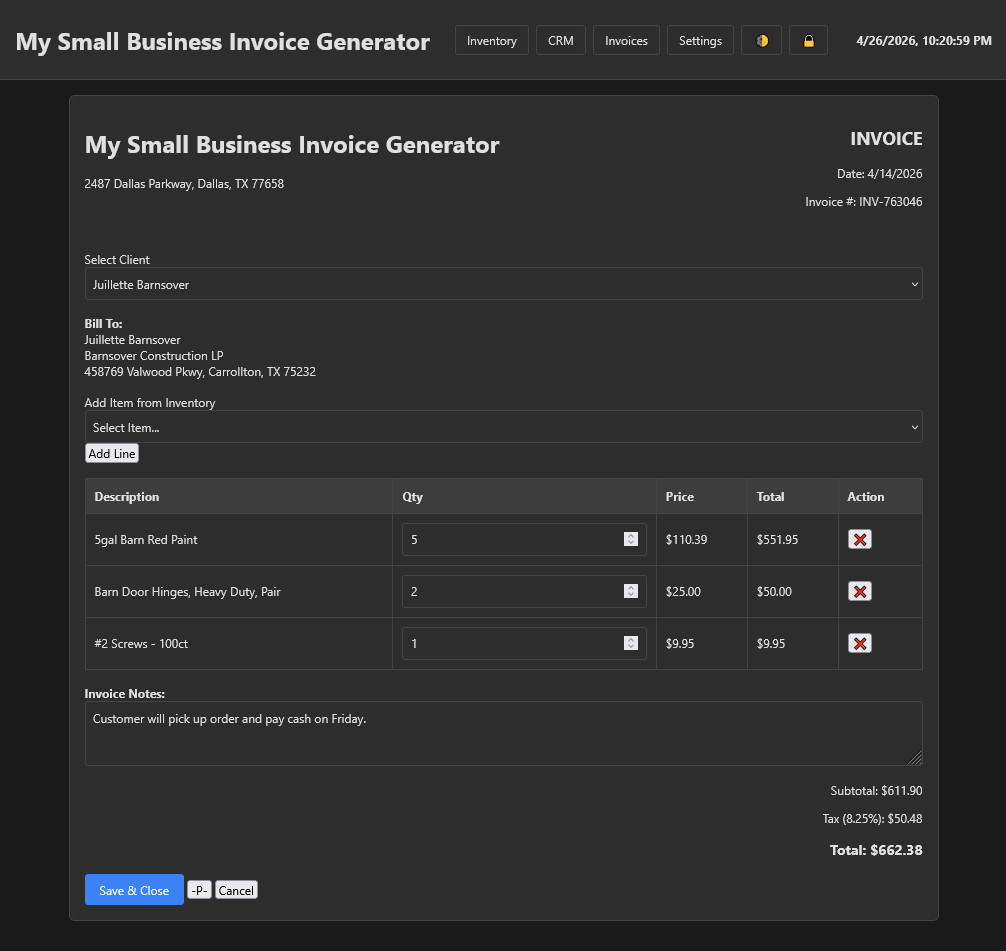This screenshot has height=951, width=1006.
Task: Click the -P- button
Action: click(200, 890)
